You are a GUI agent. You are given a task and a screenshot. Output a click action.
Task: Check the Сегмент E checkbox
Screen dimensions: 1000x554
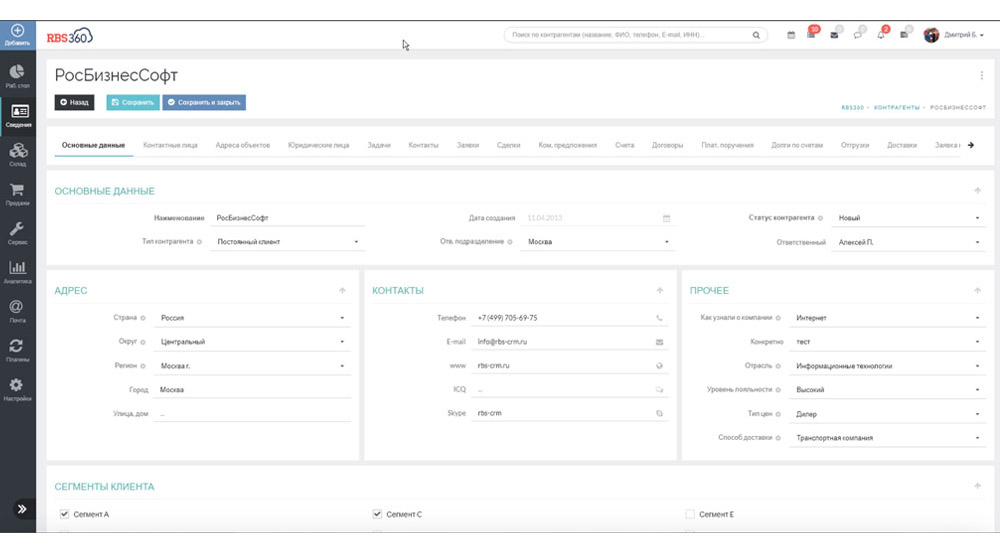690,514
